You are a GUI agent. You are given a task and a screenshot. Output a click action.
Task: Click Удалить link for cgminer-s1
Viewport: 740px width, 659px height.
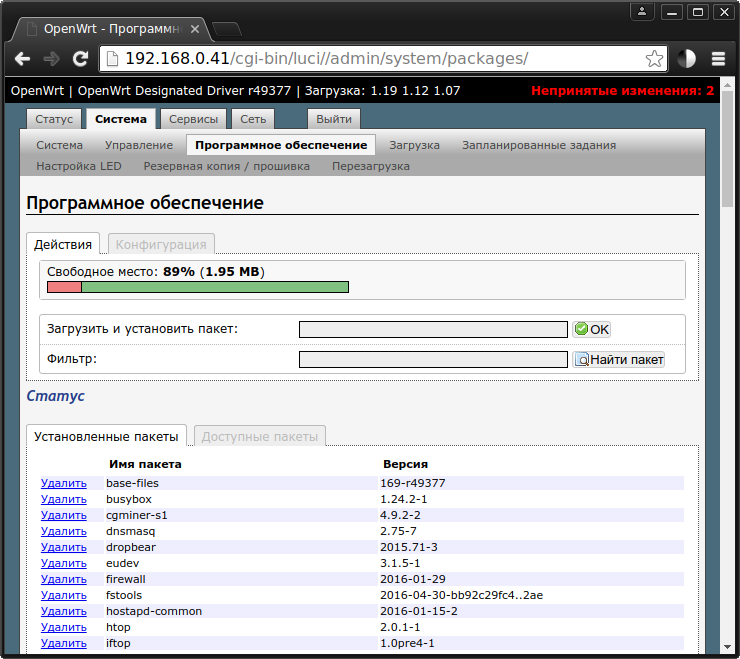pos(64,515)
